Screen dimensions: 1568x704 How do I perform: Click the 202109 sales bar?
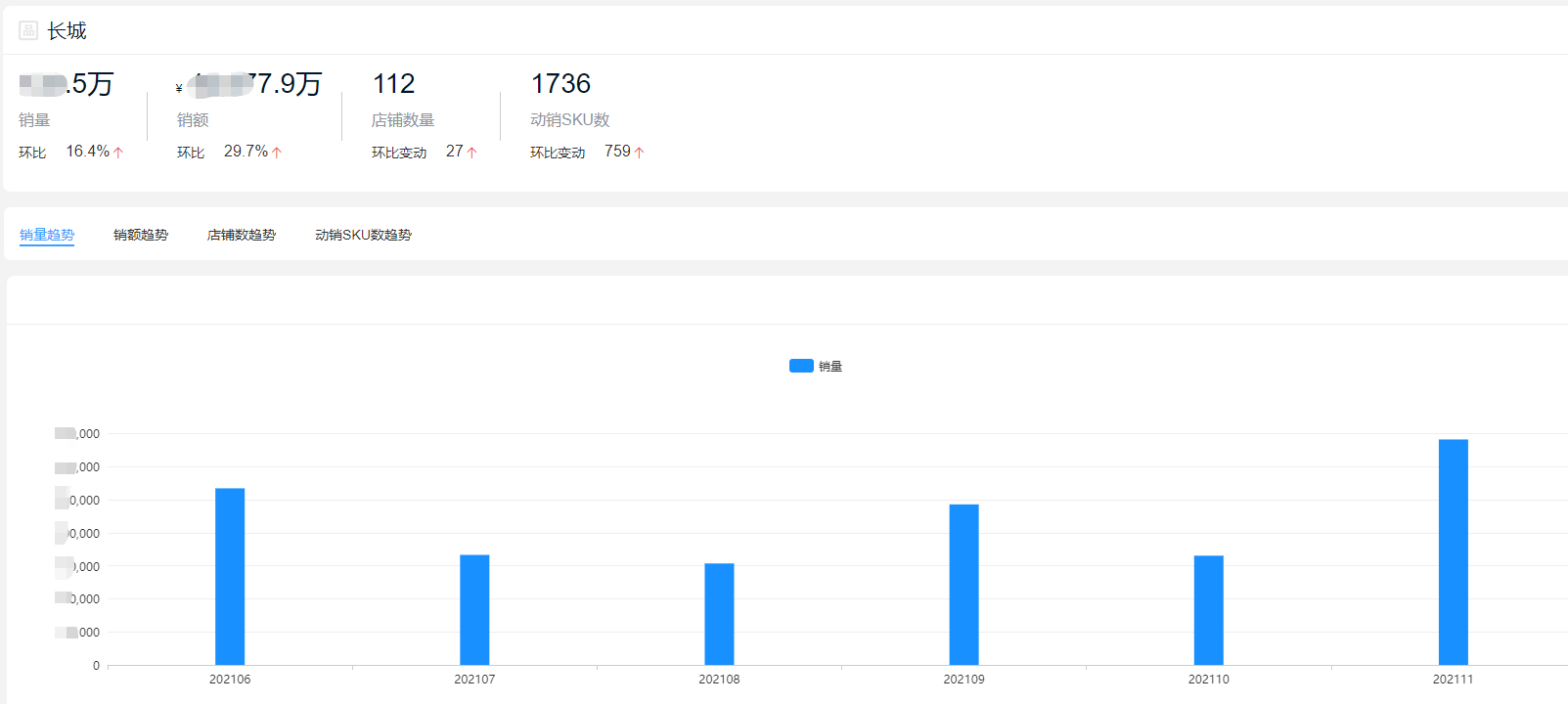click(x=963, y=585)
